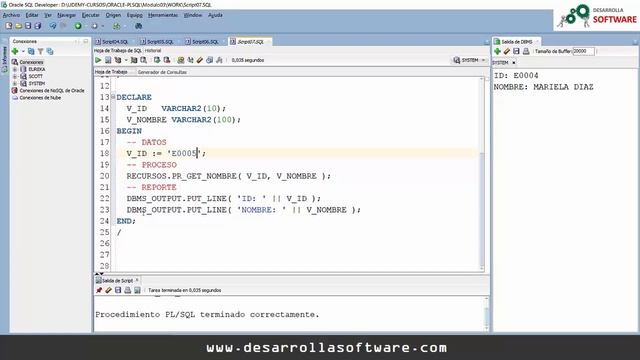Click the Tamaño de Buffer input field
This screenshot has width=640, height=360.
click(x=583, y=51)
